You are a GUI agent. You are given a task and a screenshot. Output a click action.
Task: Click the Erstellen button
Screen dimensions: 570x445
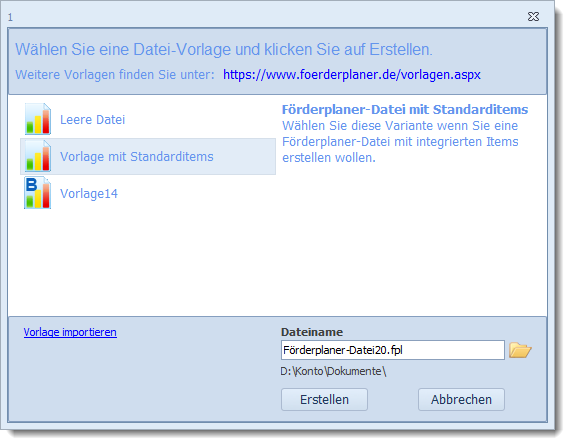tap(324, 400)
